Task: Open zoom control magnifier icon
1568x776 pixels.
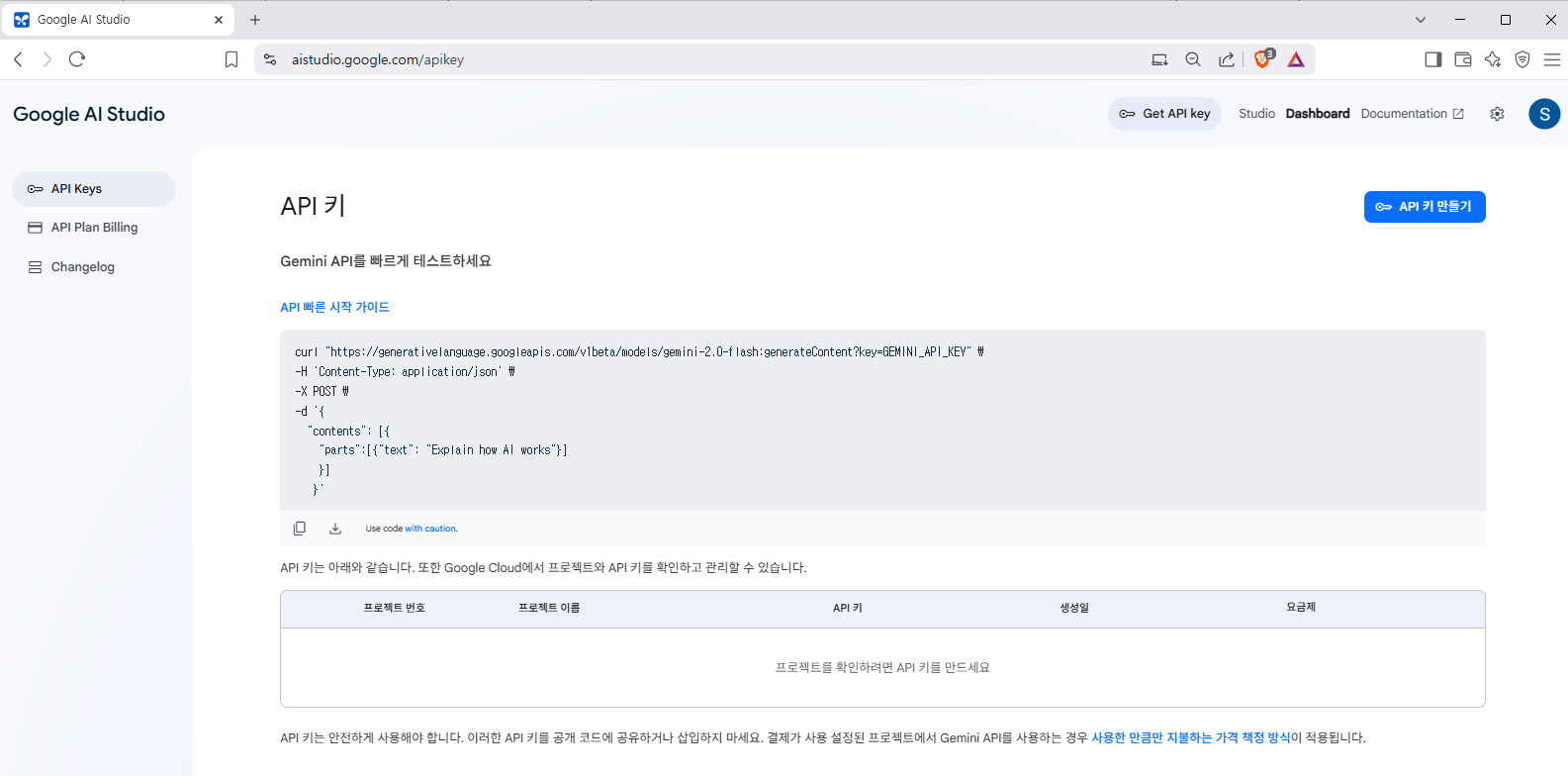Action: pyautogui.click(x=1193, y=59)
